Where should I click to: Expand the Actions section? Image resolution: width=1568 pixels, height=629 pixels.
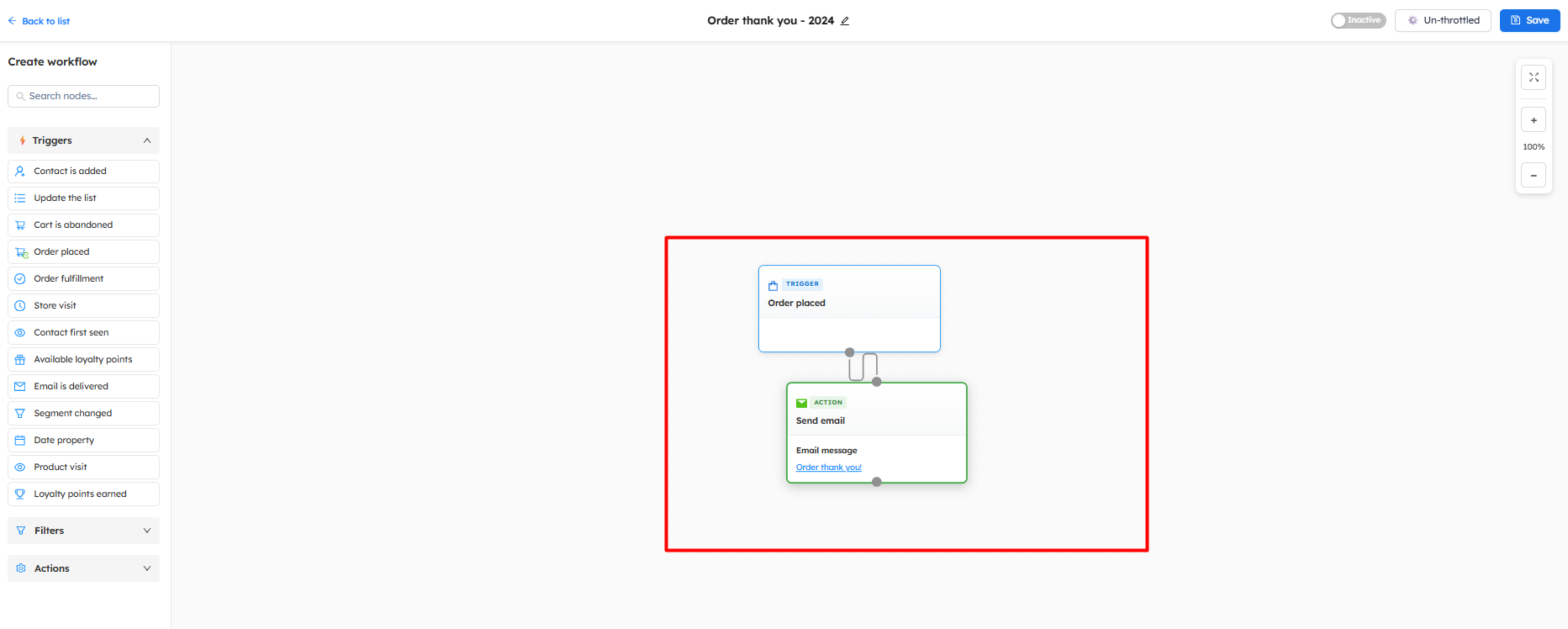point(83,568)
